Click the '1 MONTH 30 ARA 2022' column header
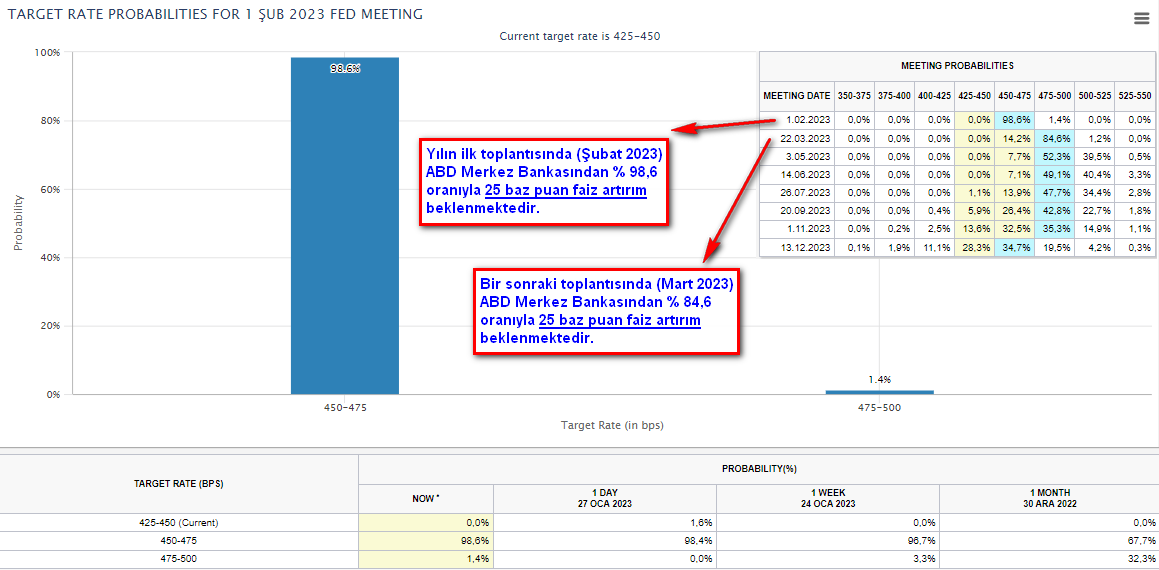This screenshot has height=570, width=1159. tap(1049, 499)
